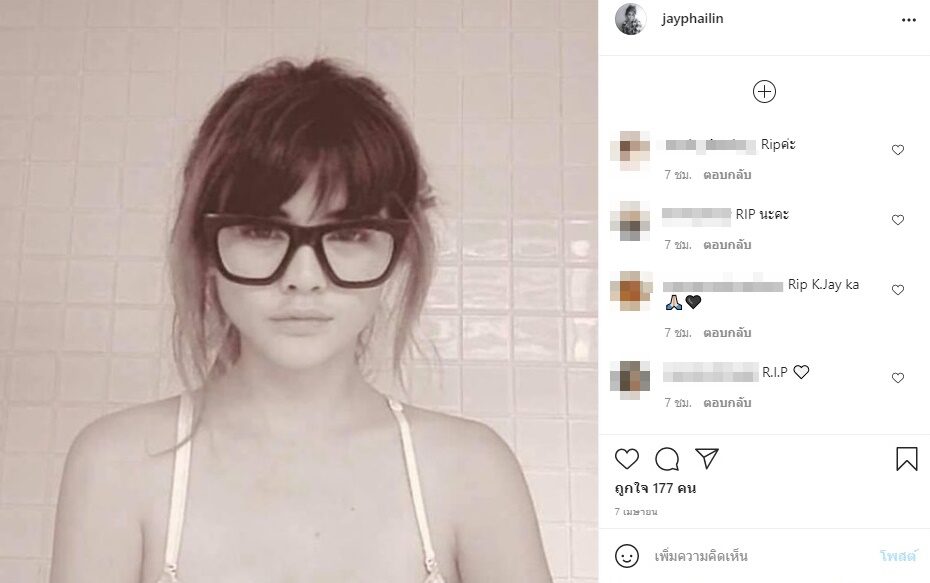Like the 'Ripค่ะ' comment
930x583 pixels.
[x=897, y=150]
